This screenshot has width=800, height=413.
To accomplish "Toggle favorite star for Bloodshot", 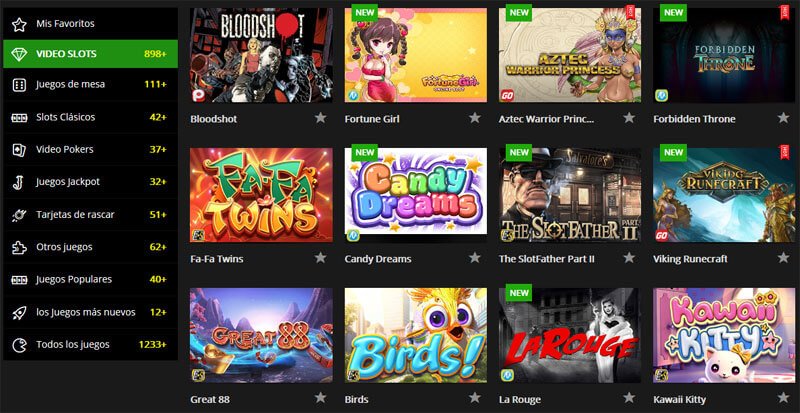I will (x=320, y=118).
